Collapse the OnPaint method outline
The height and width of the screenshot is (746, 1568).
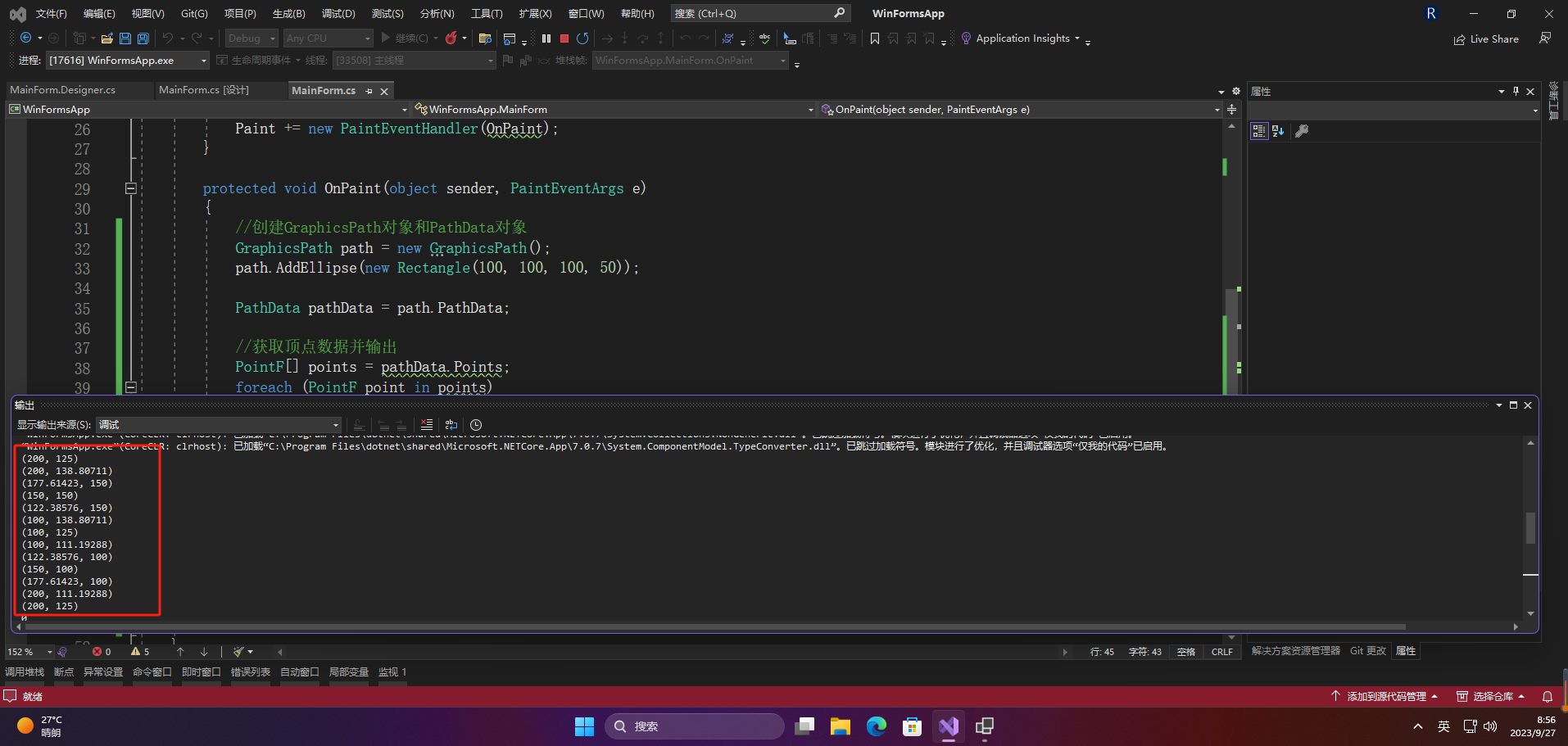click(x=130, y=188)
